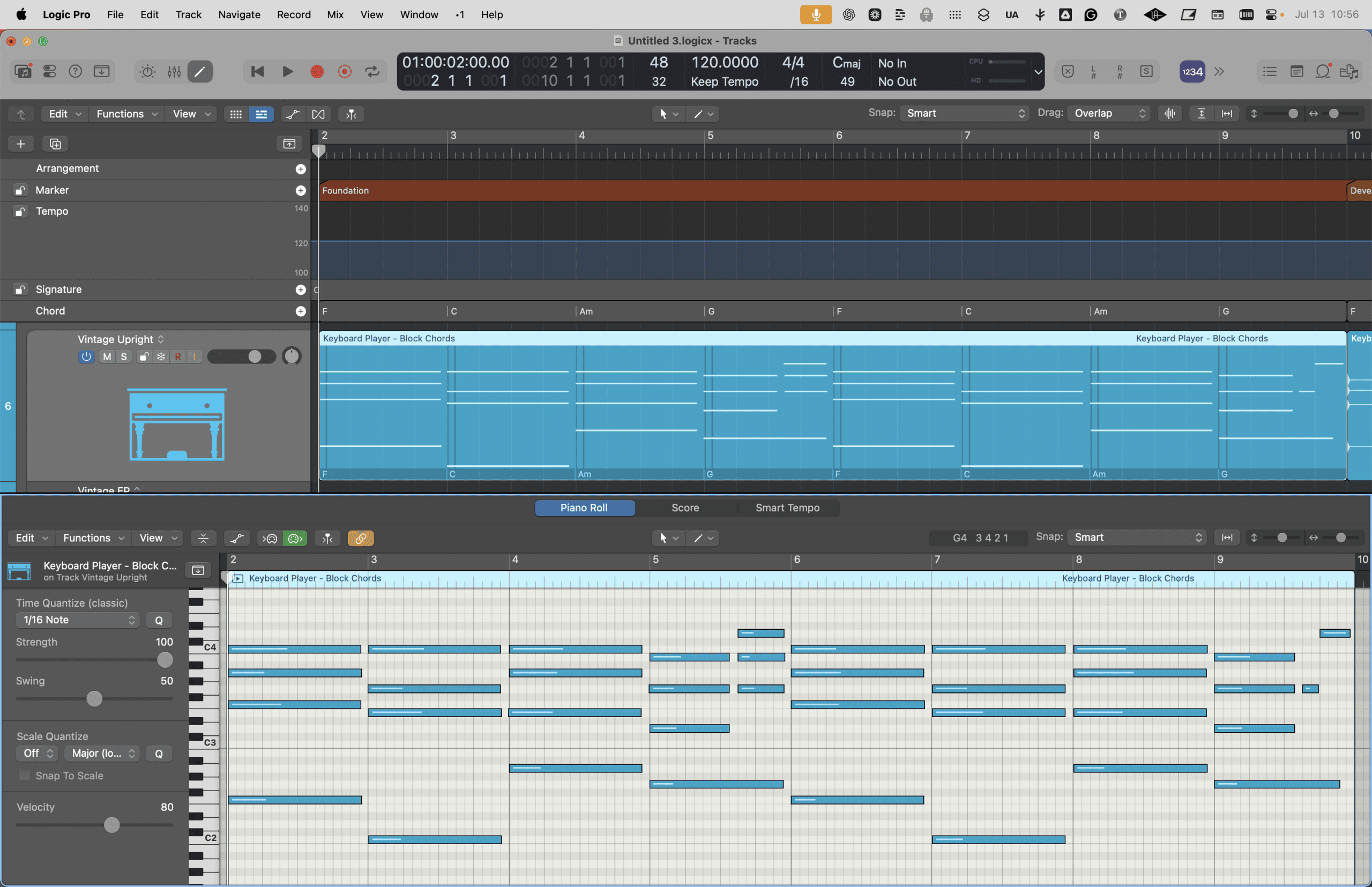Toggle waveform zoom button in Tracks area
Image resolution: width=1372 pixels, height=887 pixels.
coord(1169,114)
